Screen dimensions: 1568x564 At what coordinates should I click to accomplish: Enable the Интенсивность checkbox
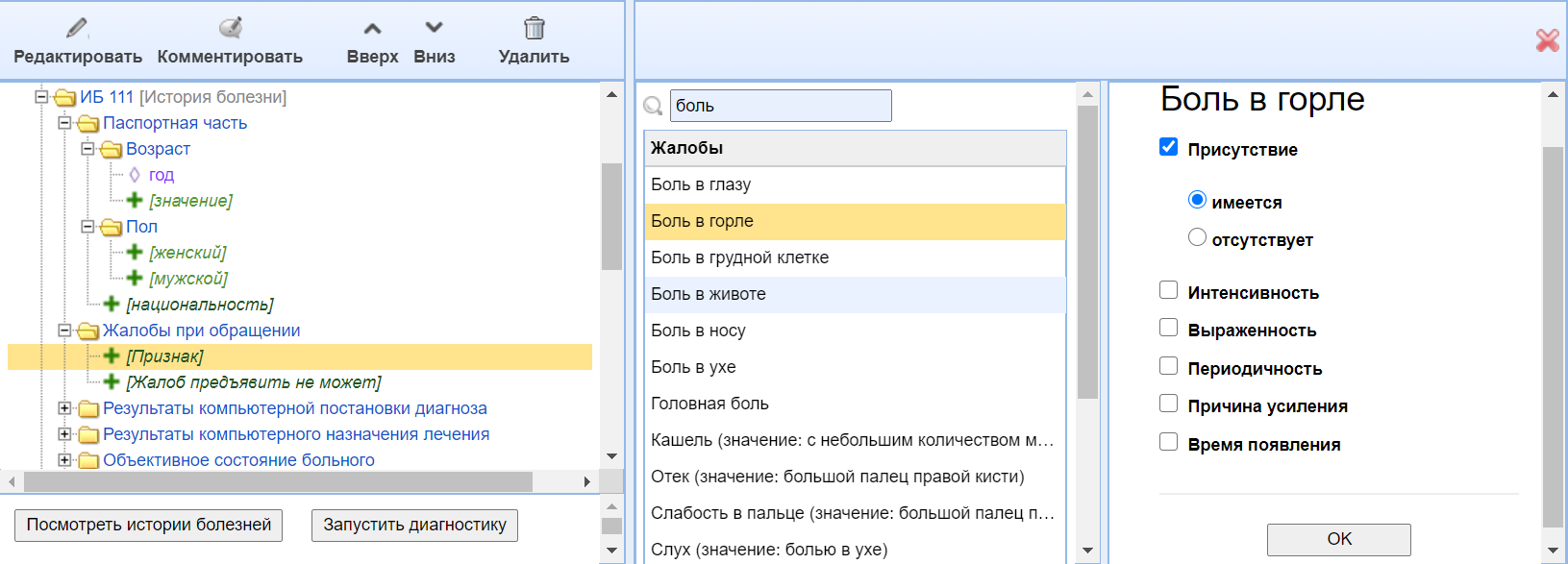pyautogui.click(x=1168, y=290)
